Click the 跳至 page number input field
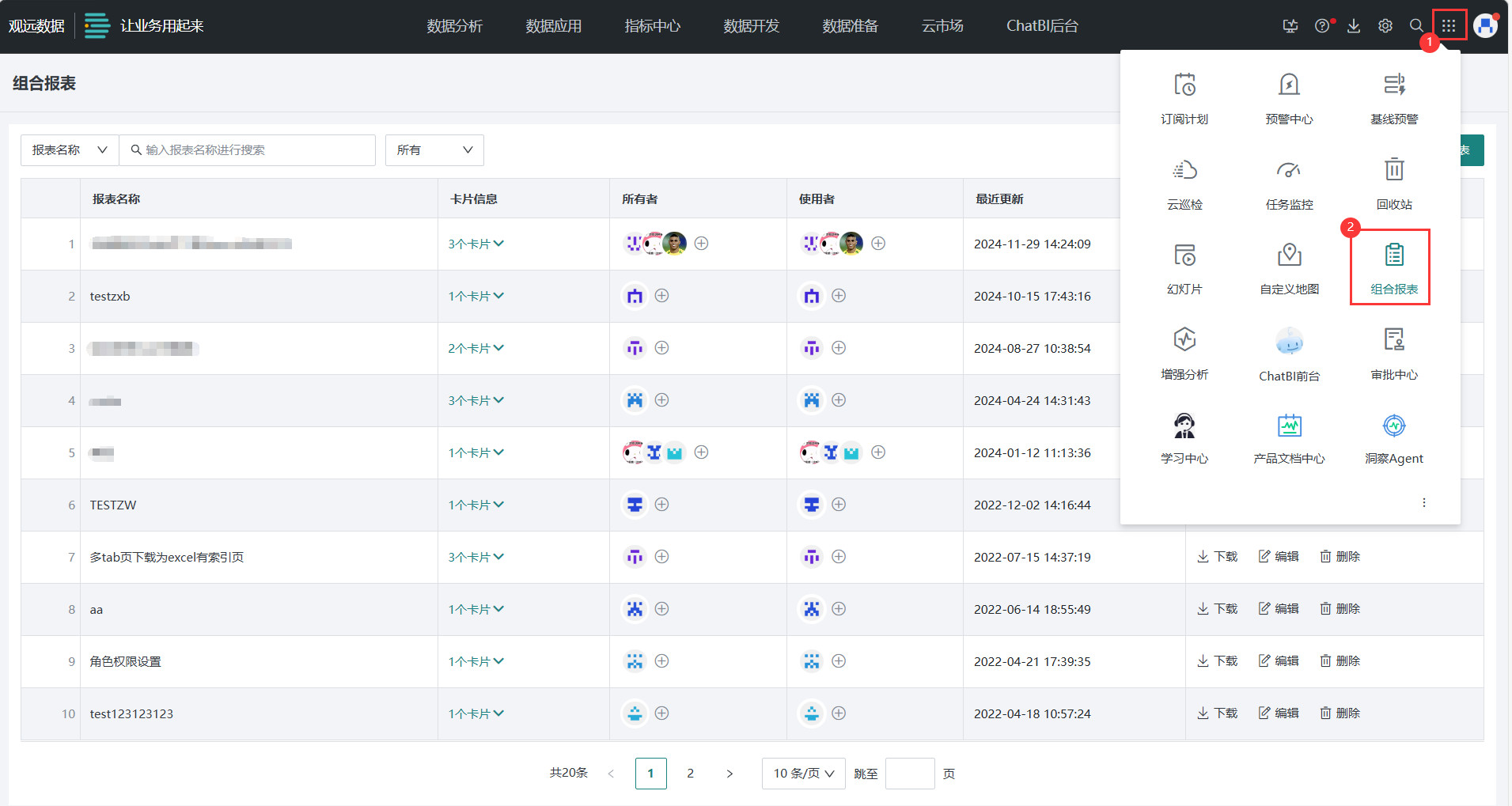 tap(909, 773)
